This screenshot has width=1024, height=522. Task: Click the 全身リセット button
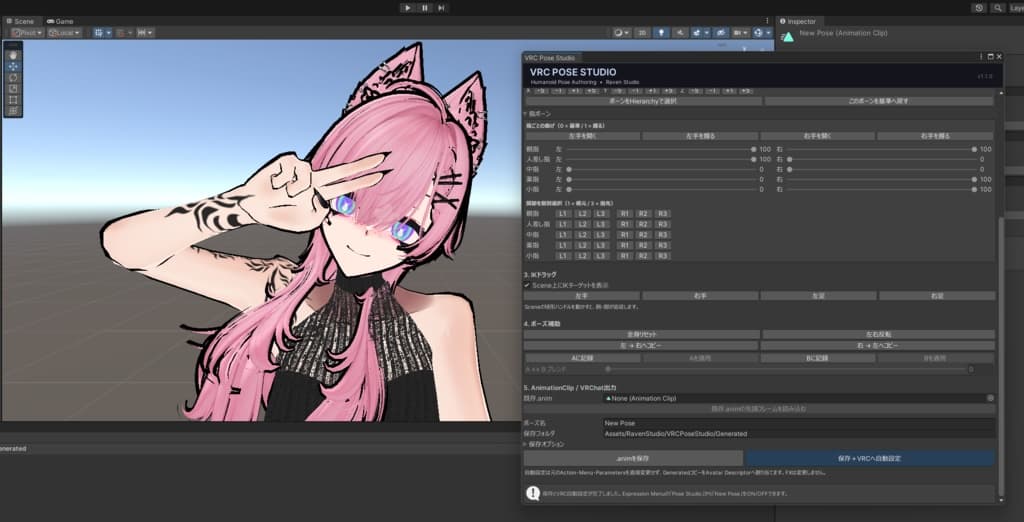click(x=641, y=334)
